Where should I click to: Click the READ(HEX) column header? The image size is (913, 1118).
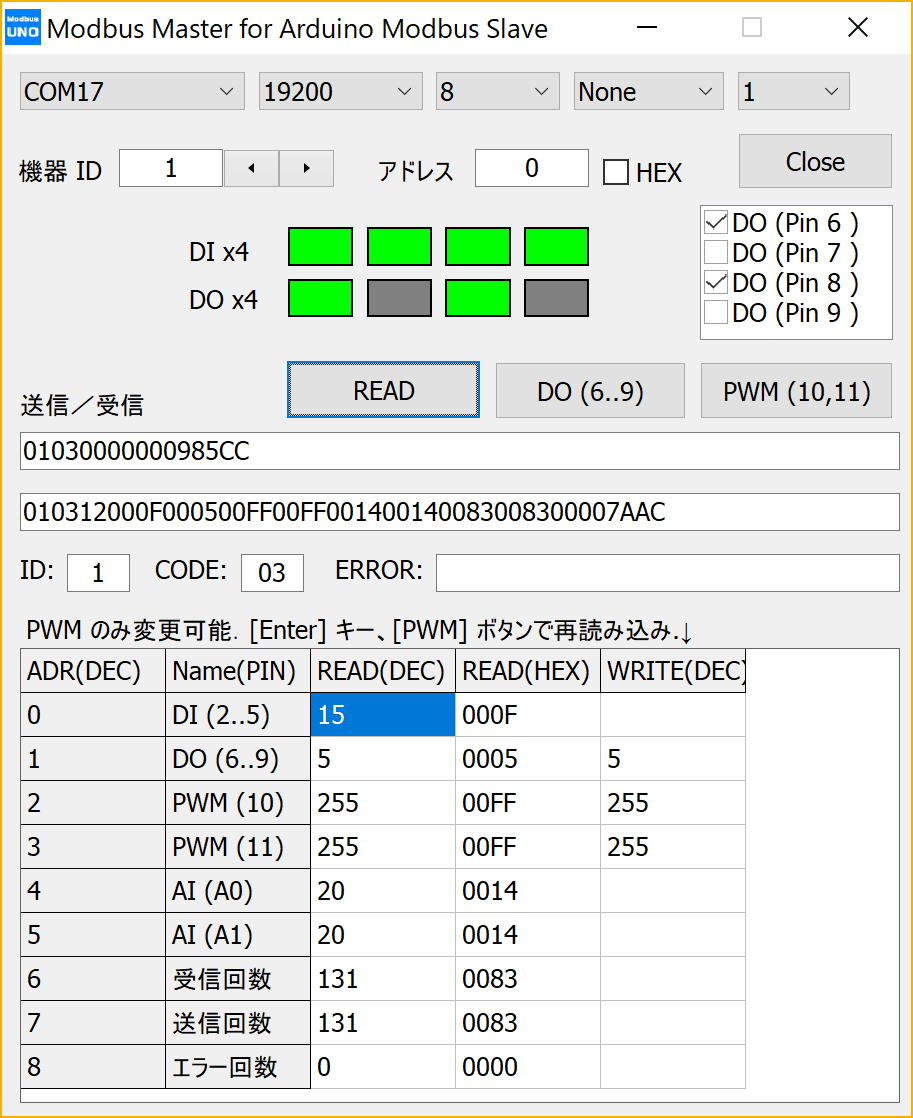(x=528, y=671)
